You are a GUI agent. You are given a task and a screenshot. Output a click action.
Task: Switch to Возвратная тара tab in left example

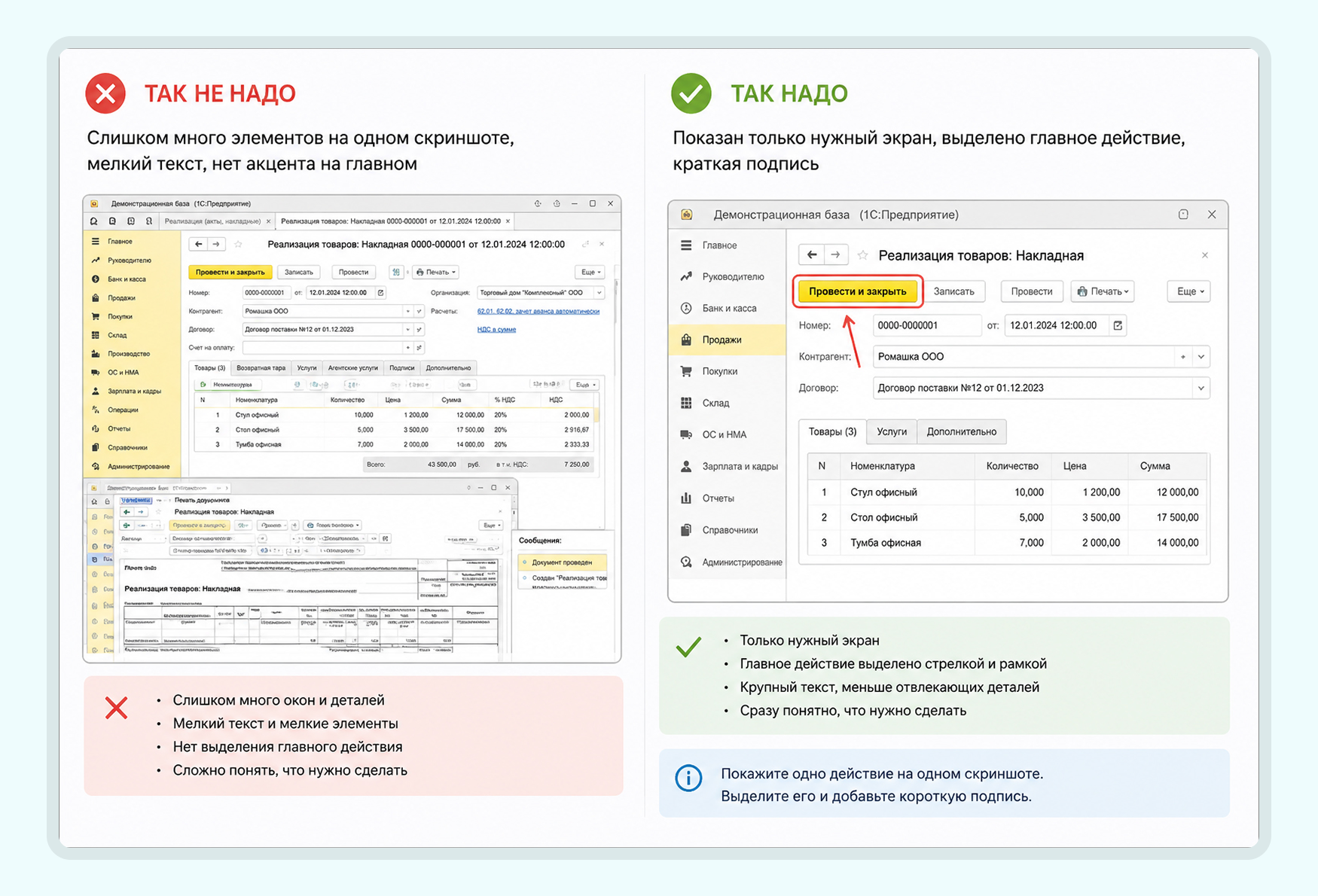coord(261,368)
